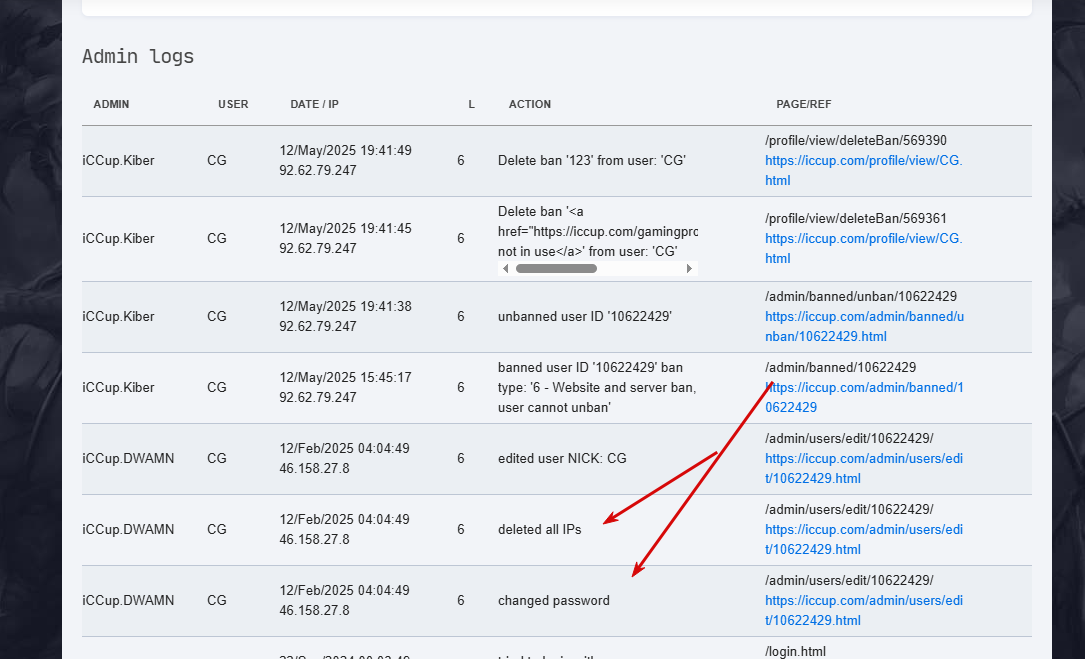Click the "deleted all IPs" action text

click(540, 530)
